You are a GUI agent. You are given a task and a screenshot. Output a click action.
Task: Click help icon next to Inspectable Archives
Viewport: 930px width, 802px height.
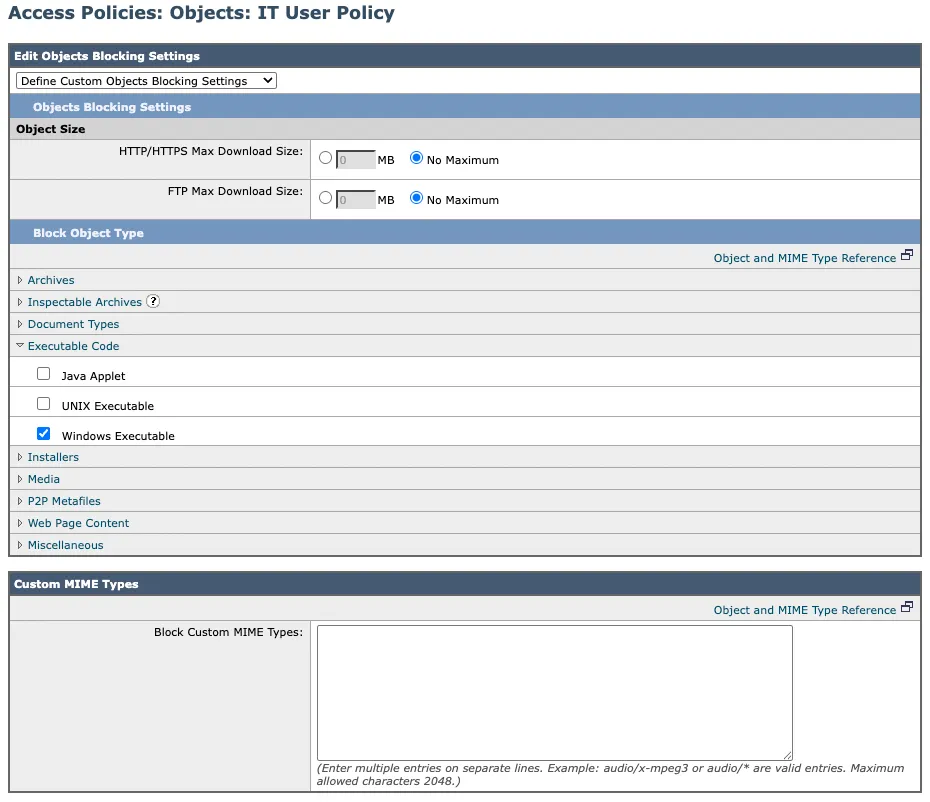[x=153, y=301]
